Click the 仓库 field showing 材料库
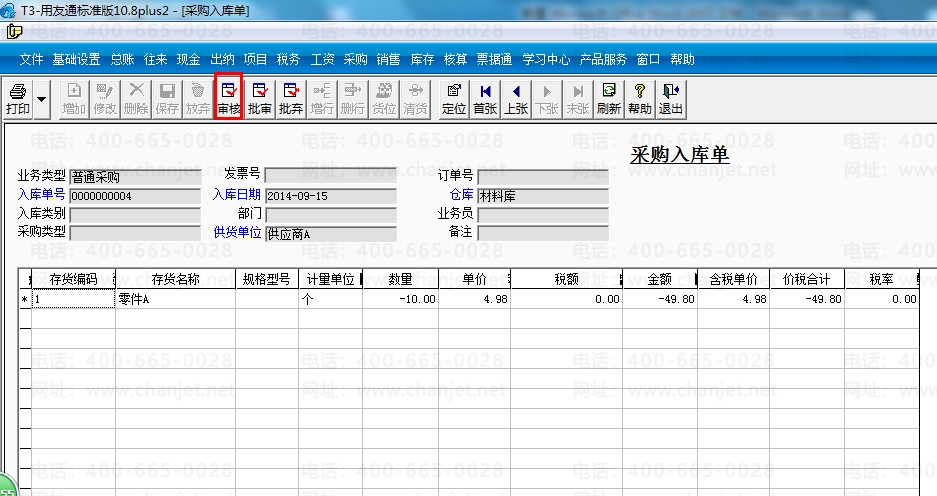The height and width of the screenshot is (496, 937). pyautogui.click(x=543, y=196)
